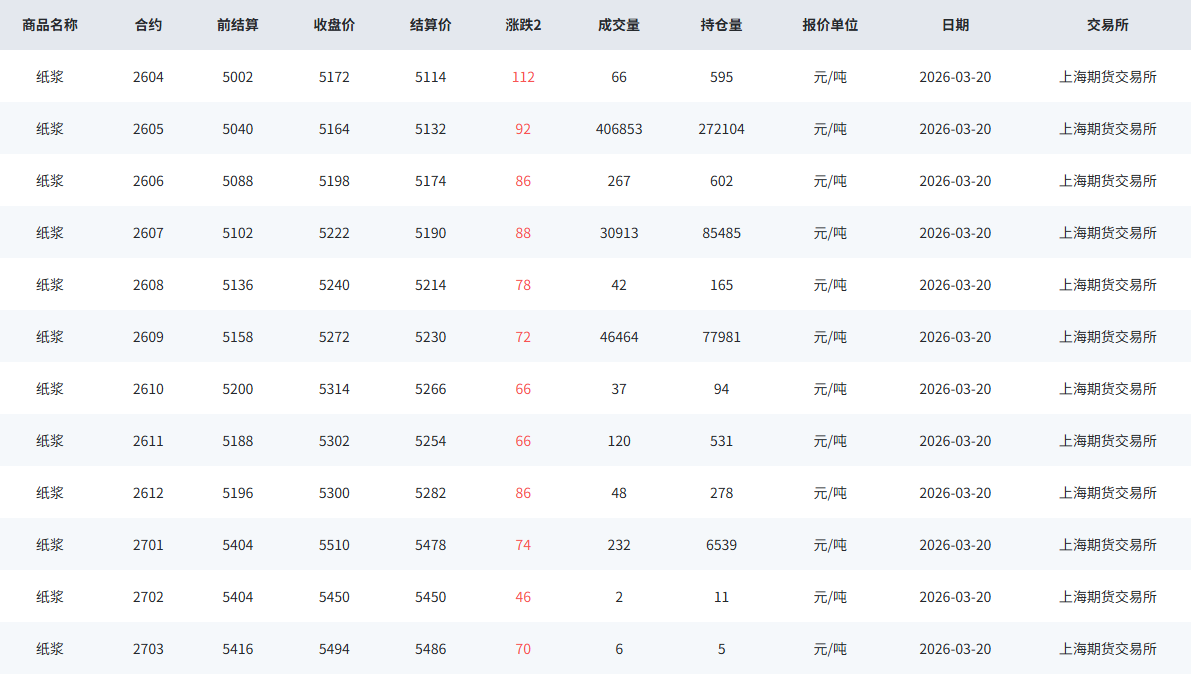
Task: Click the 合约 column header
Action: pos(148,25)
